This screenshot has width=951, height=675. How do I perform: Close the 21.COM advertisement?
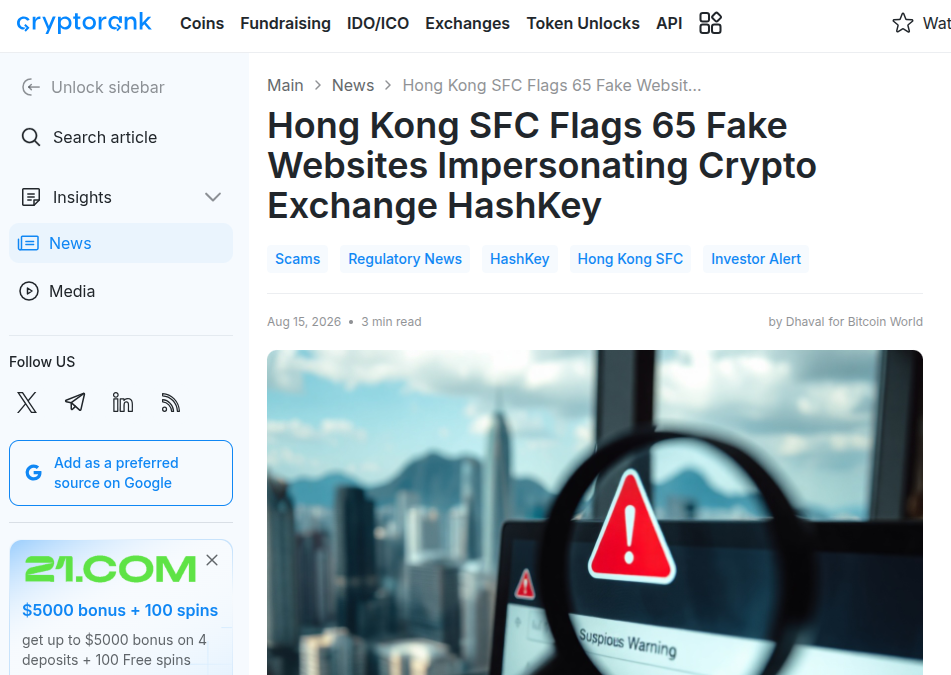212,560
